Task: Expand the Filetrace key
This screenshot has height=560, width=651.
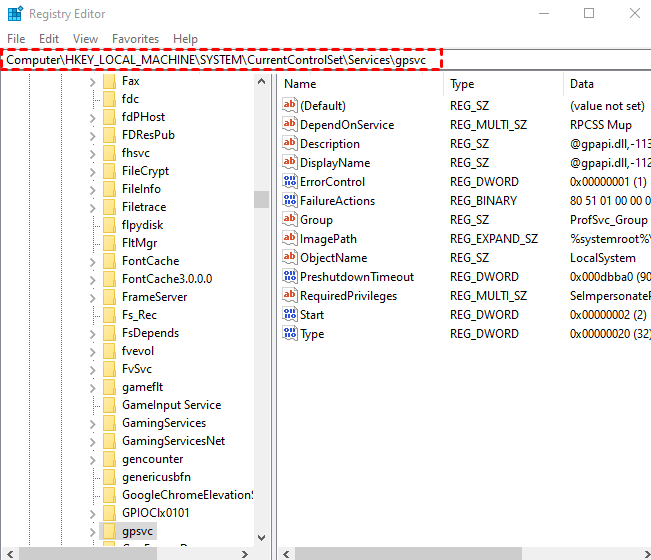Action: point(93,208)
